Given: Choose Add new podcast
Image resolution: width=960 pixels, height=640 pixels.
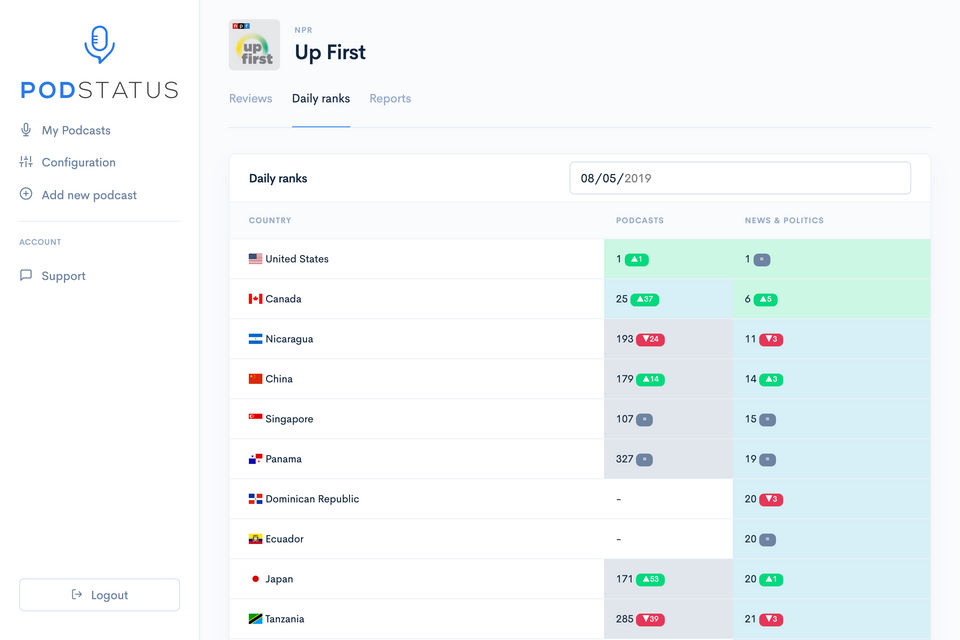Looking at the screenshot, I should (89, 195).
